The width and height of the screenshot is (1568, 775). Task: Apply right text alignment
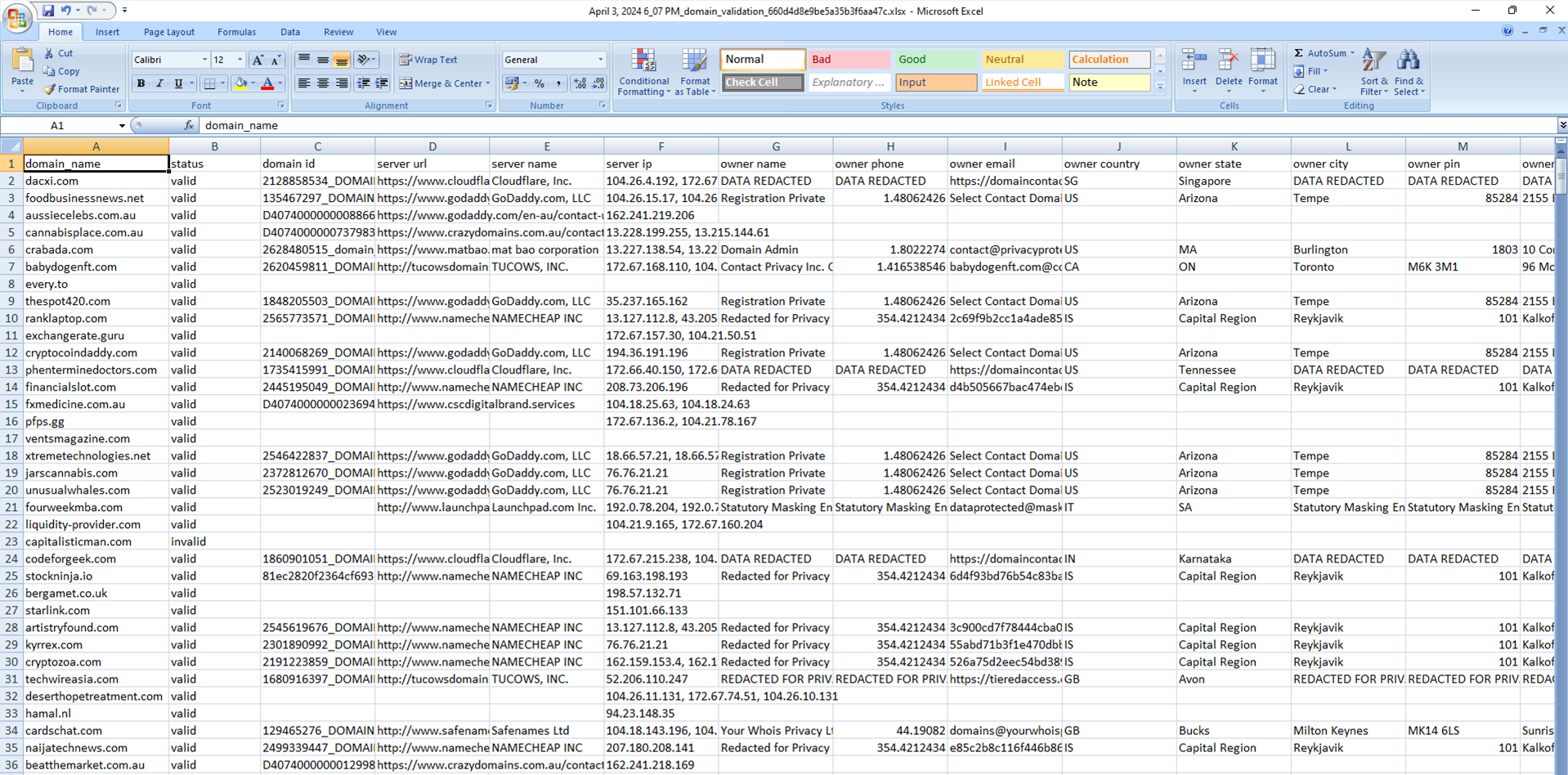(x=342, y=83)
